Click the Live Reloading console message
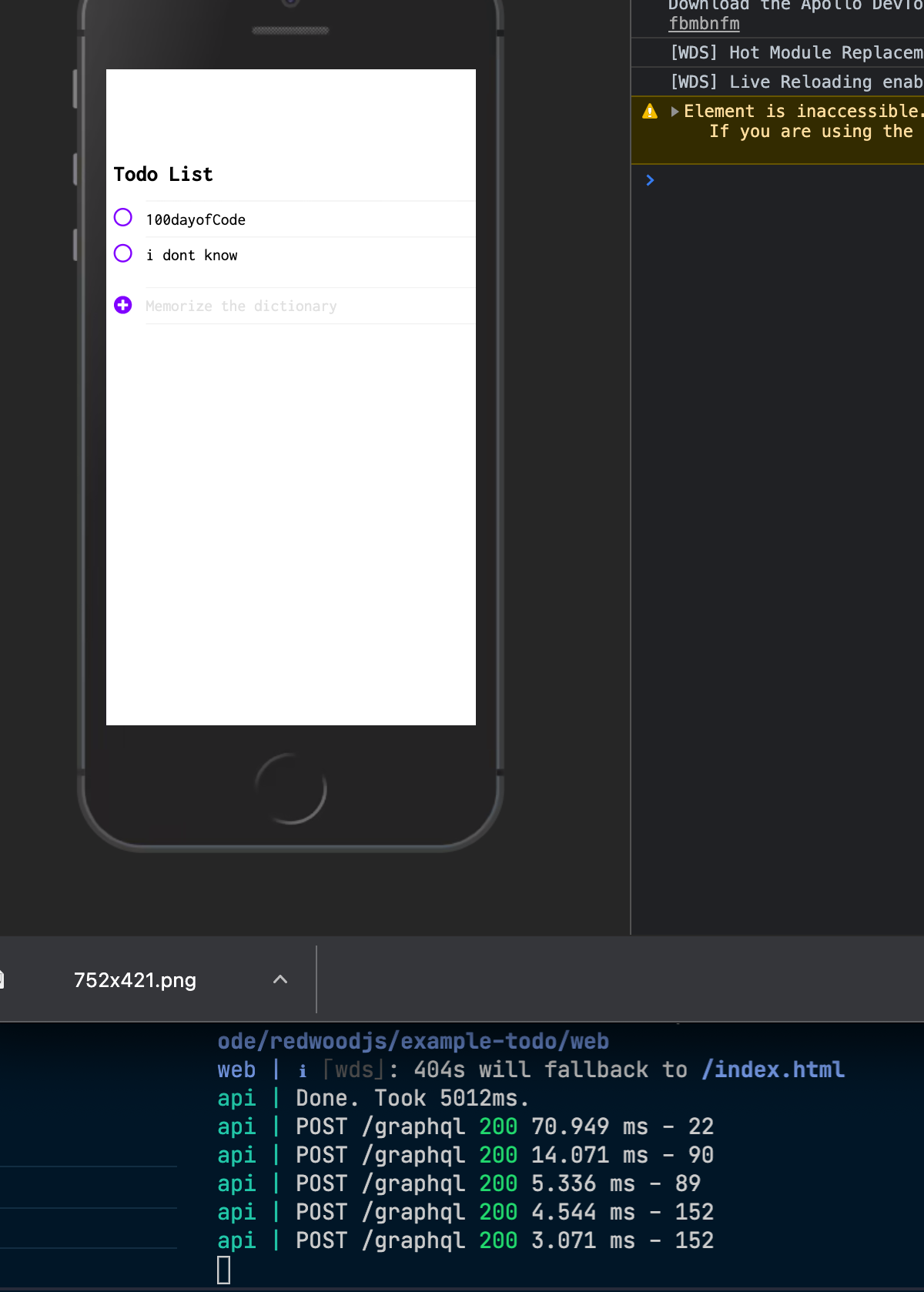924x1292 pixels. point(797,82)
